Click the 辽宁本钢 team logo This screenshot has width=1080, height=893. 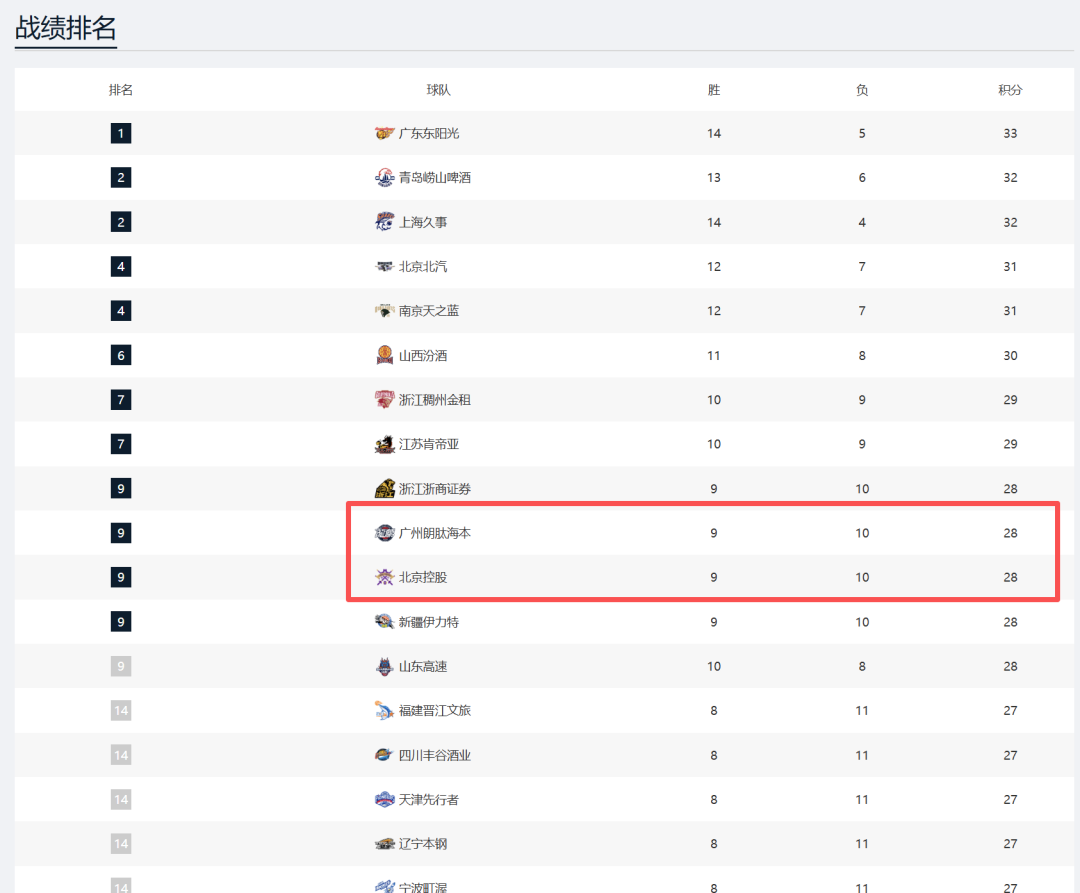(x=384, y=843)
